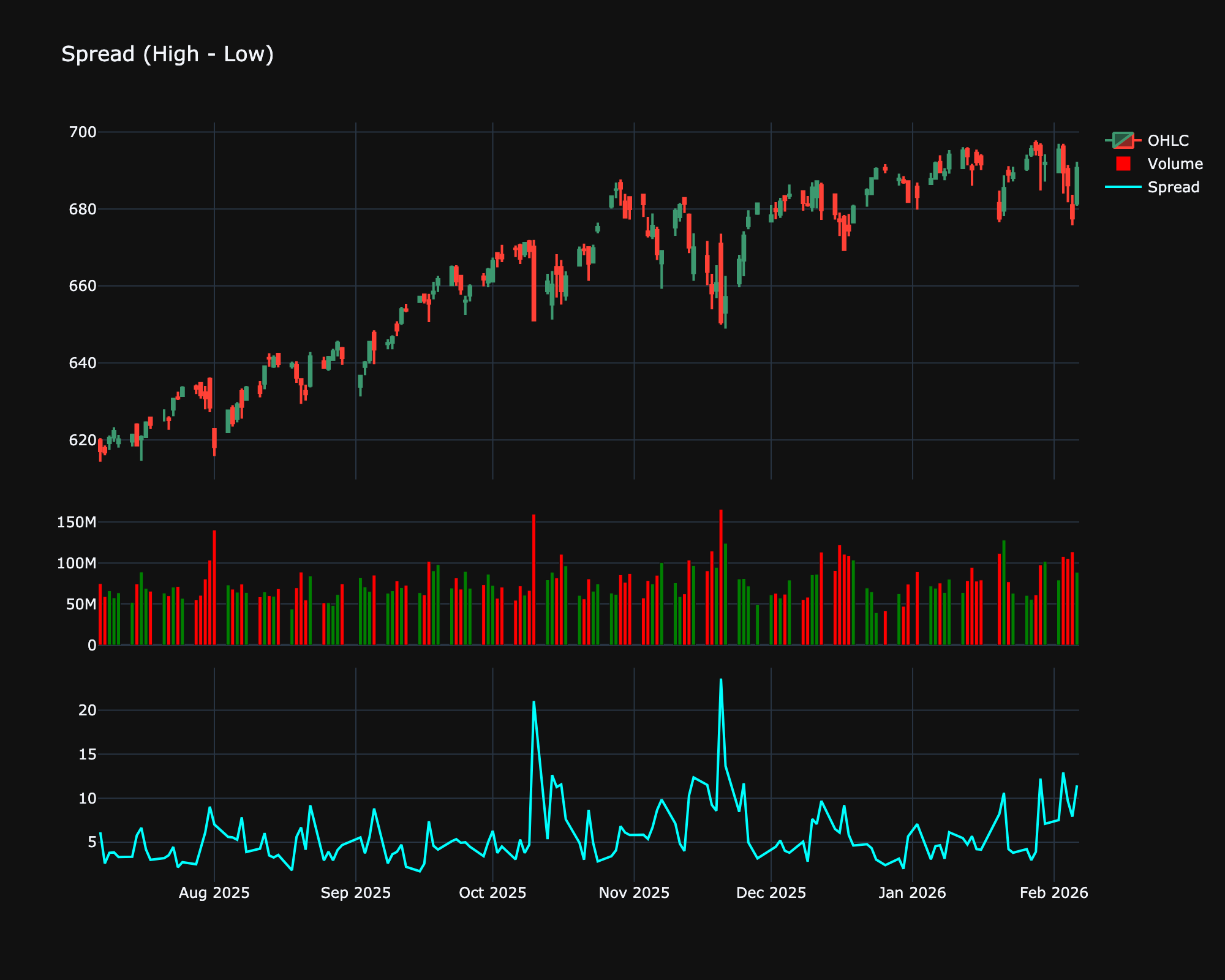
Task: Toggle Volume trace via legend label
Action: click(1175, 164)
